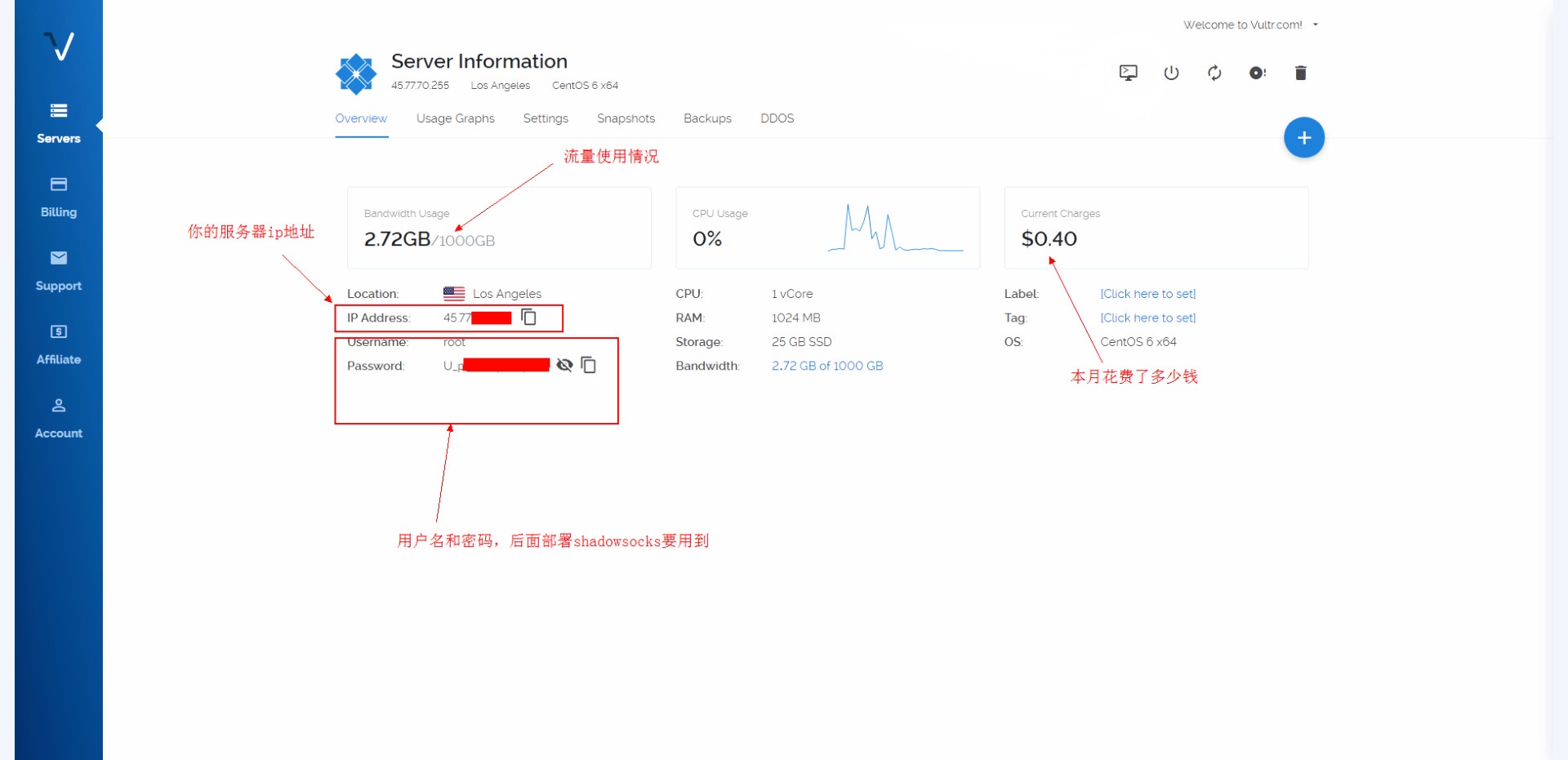Viewport: 1568px width, 760px height.
Task: Select the DDOS tab
Action: tap(777, 118)
